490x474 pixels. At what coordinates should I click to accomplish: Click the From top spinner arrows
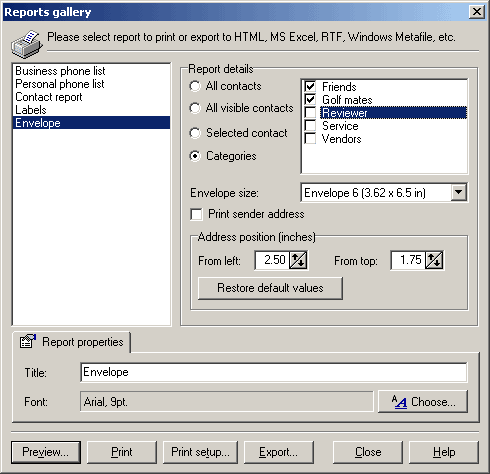click(x=434, y=260)
